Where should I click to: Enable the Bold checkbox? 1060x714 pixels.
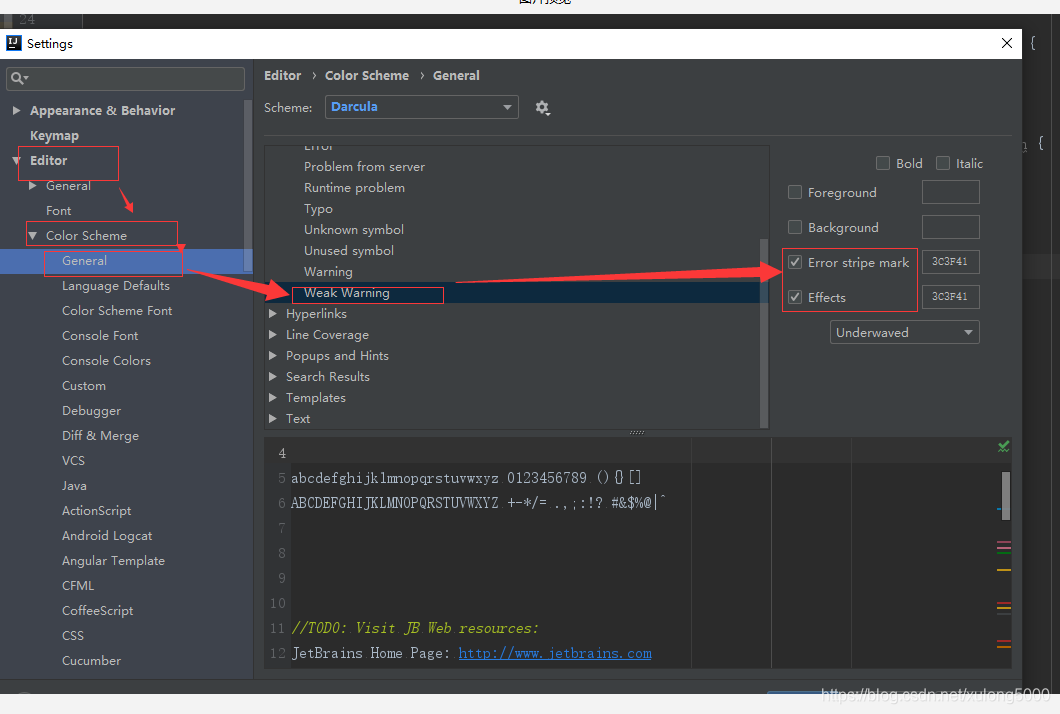[x=882, y=163]
